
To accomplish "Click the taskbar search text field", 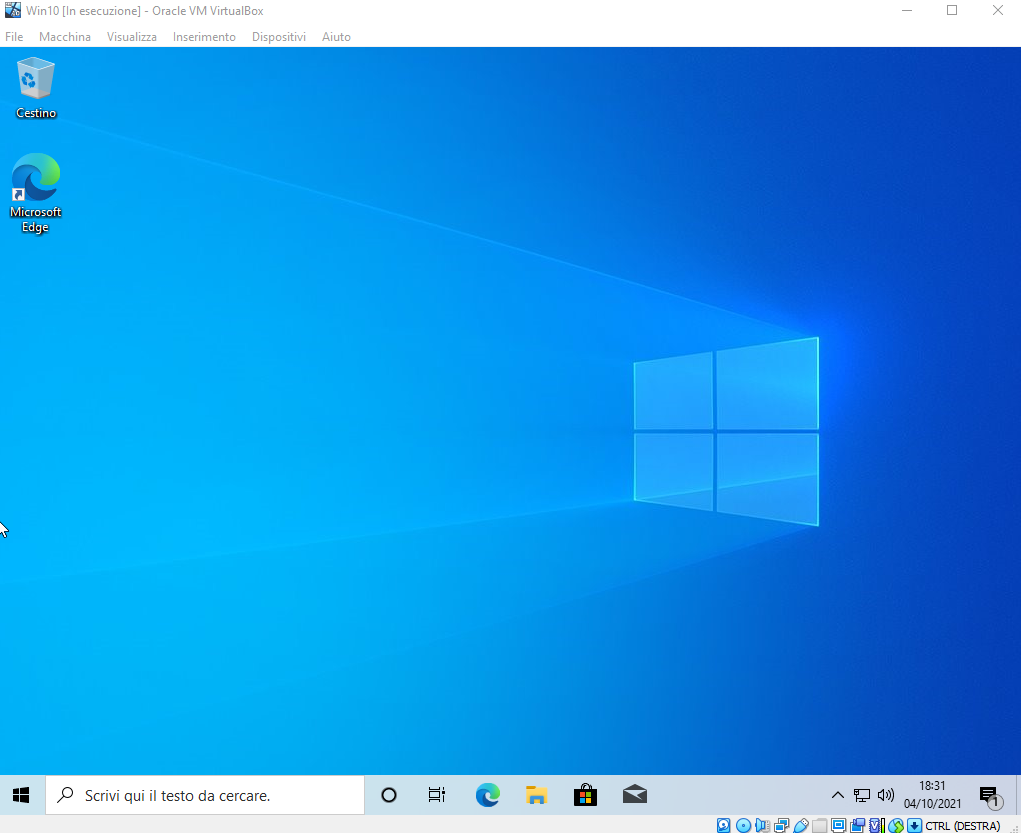I will tap(205, 795).
